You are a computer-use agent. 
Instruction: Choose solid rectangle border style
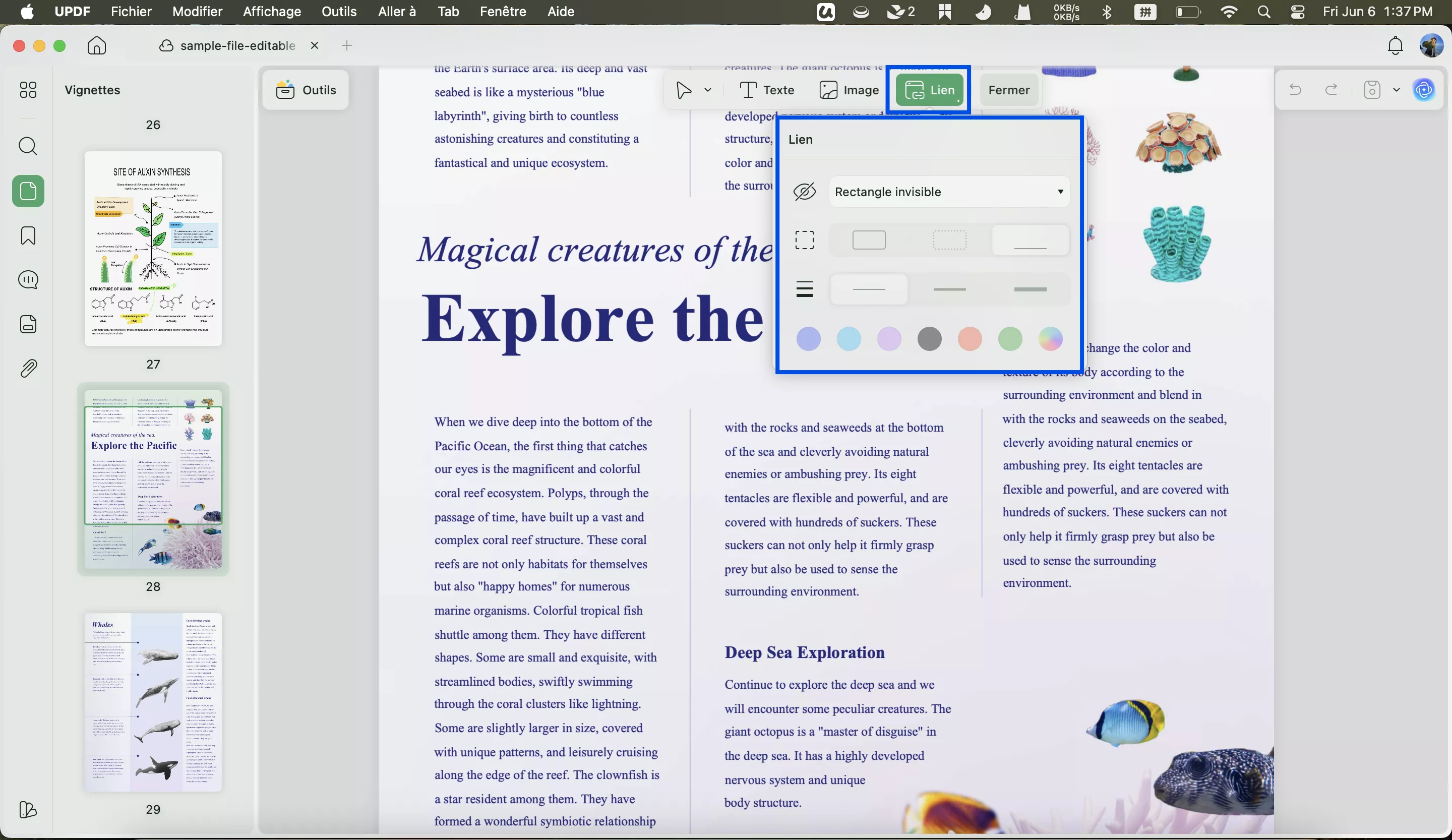coord(869,240)
